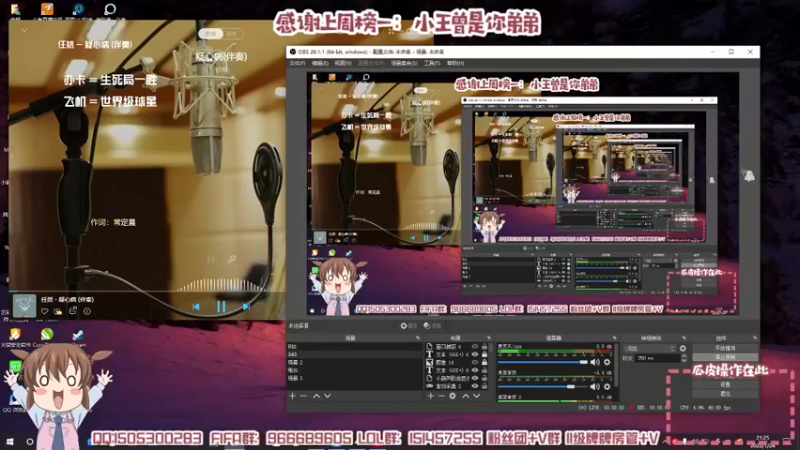Toggle visibility of the 图像 14 source
The height and width of the screenshot is (450, 800).
coord(474,363)
